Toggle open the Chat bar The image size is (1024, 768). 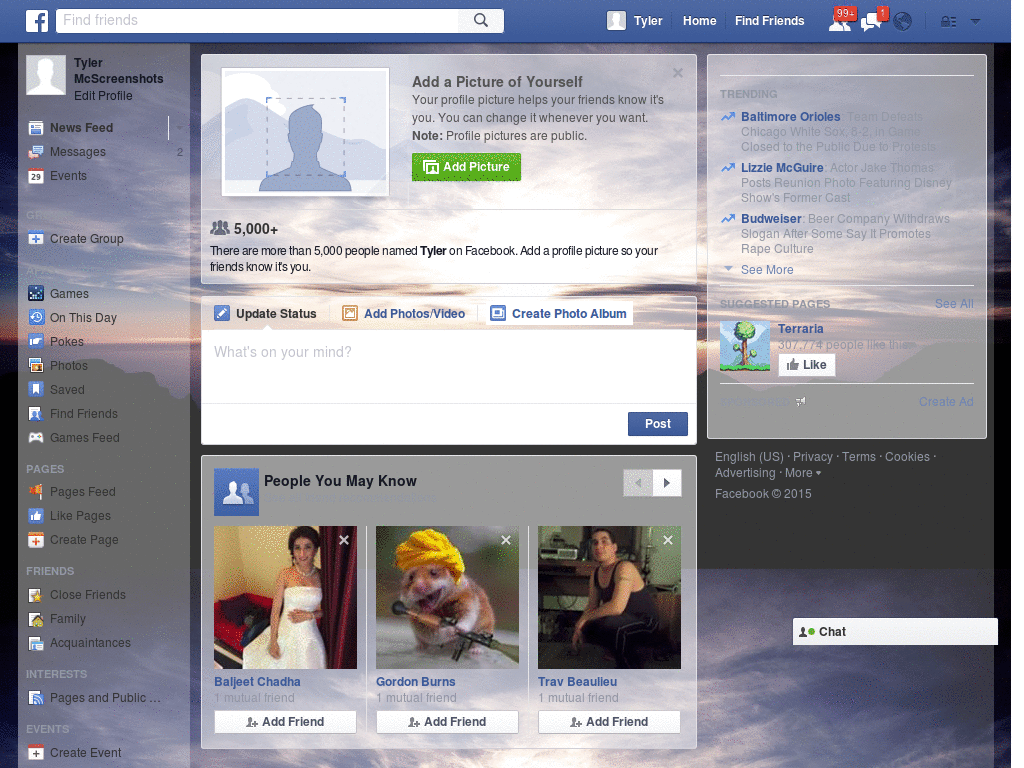tap(895, 631)
